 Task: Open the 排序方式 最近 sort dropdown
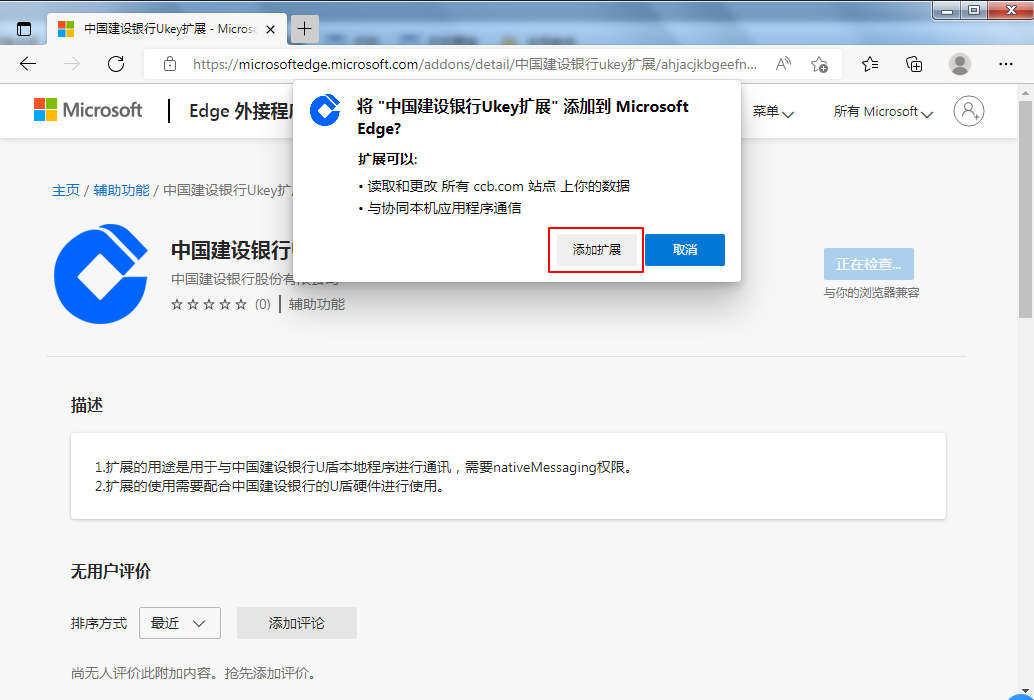(x=179, y=623)
